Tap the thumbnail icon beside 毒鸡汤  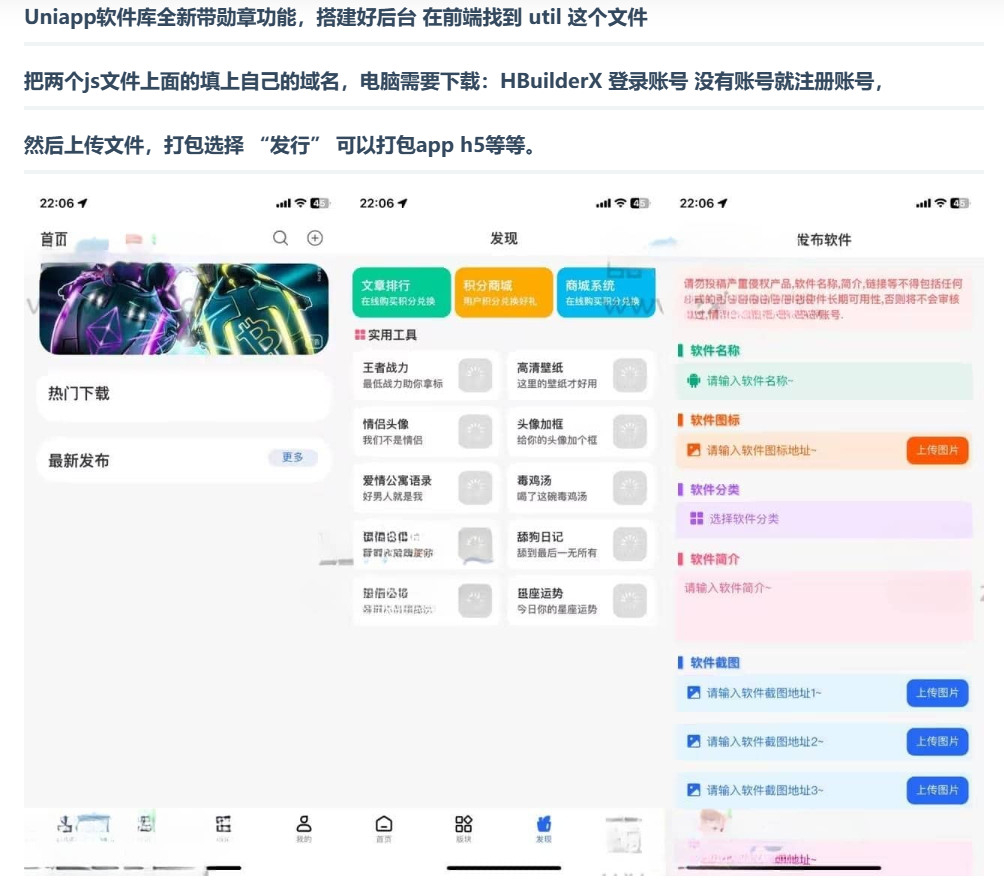click(x=630, y=488)
